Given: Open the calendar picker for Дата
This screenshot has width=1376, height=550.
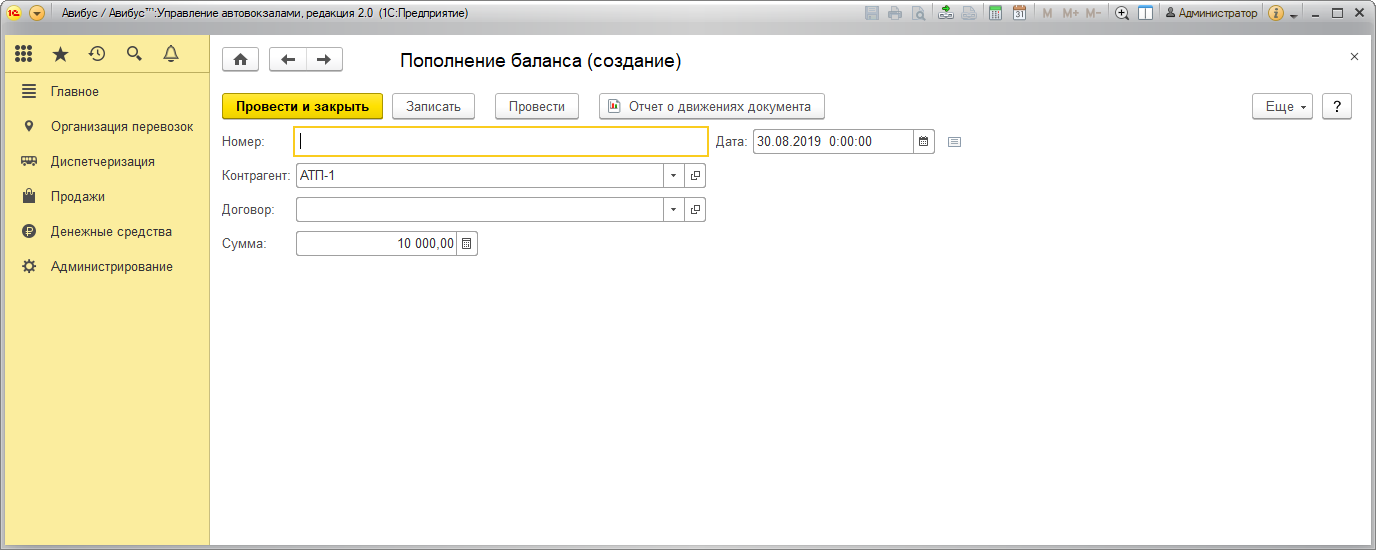Looking at the screenshot, I should [x=924, y=142].
